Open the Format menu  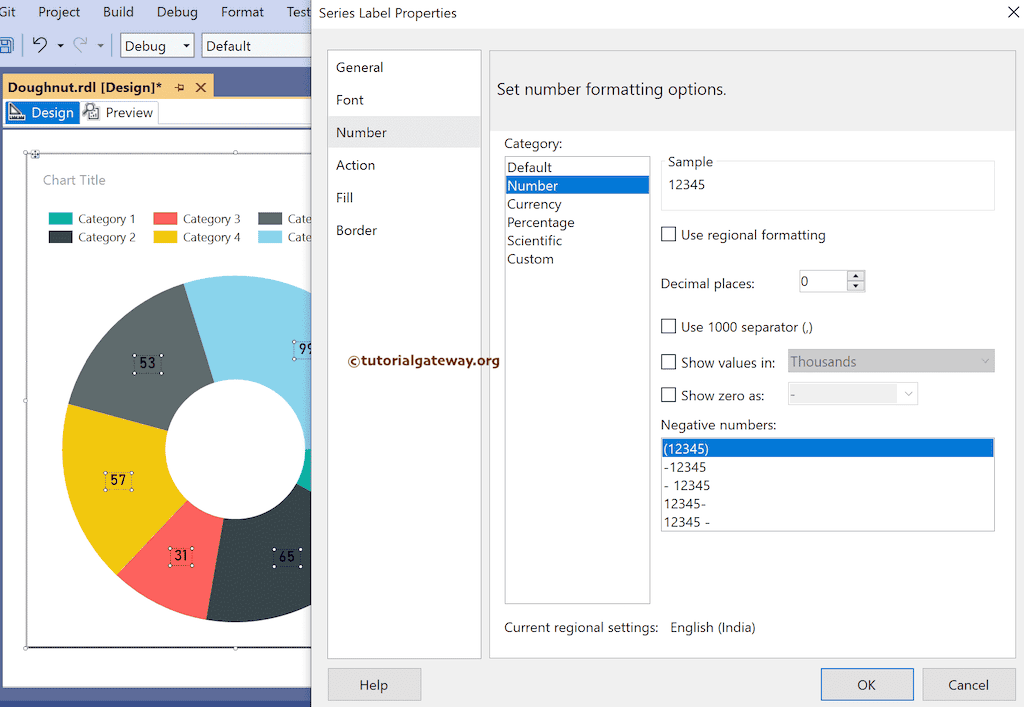click(242, 12)
